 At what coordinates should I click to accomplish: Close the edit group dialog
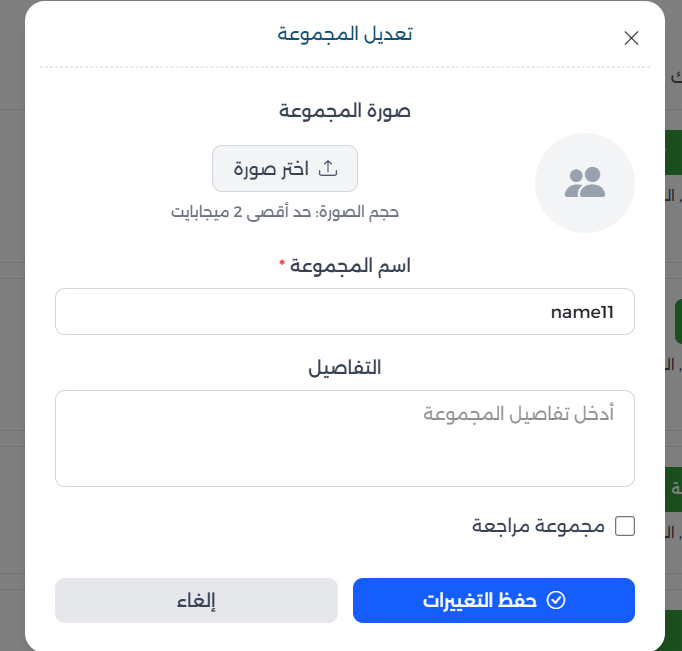click(631, 38)
